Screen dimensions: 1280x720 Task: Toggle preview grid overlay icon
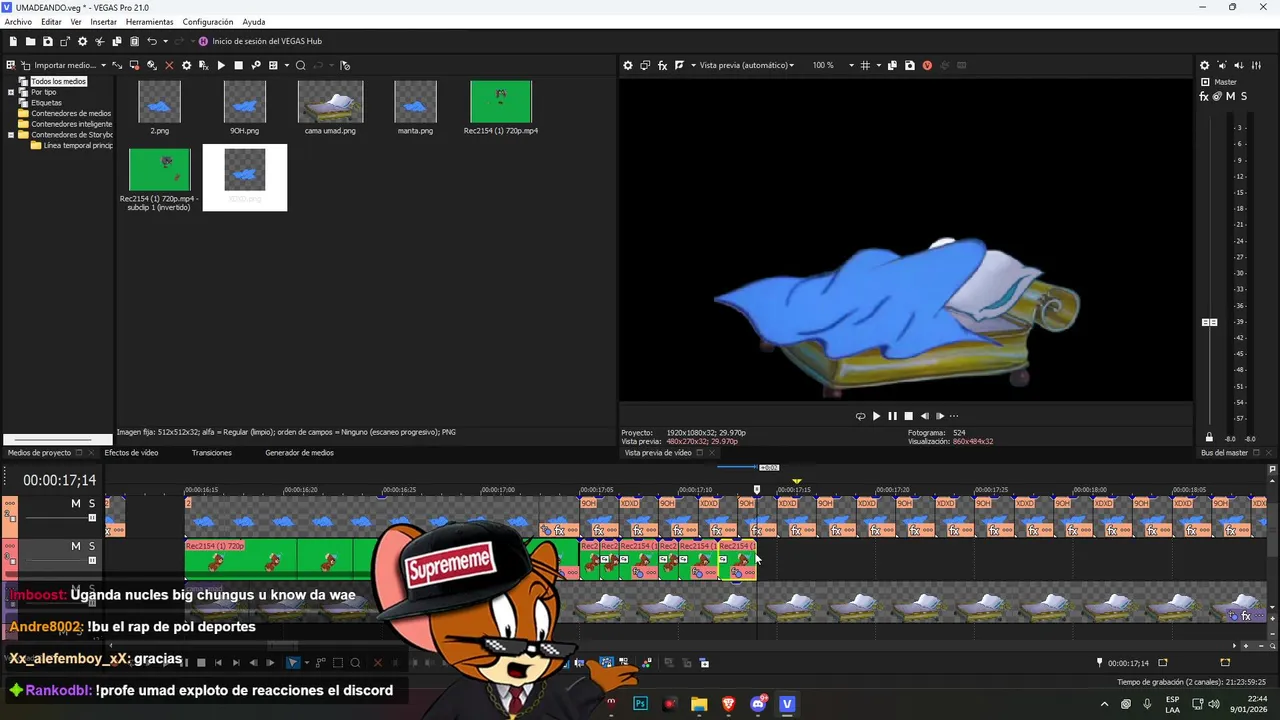[x=865, y=65]
